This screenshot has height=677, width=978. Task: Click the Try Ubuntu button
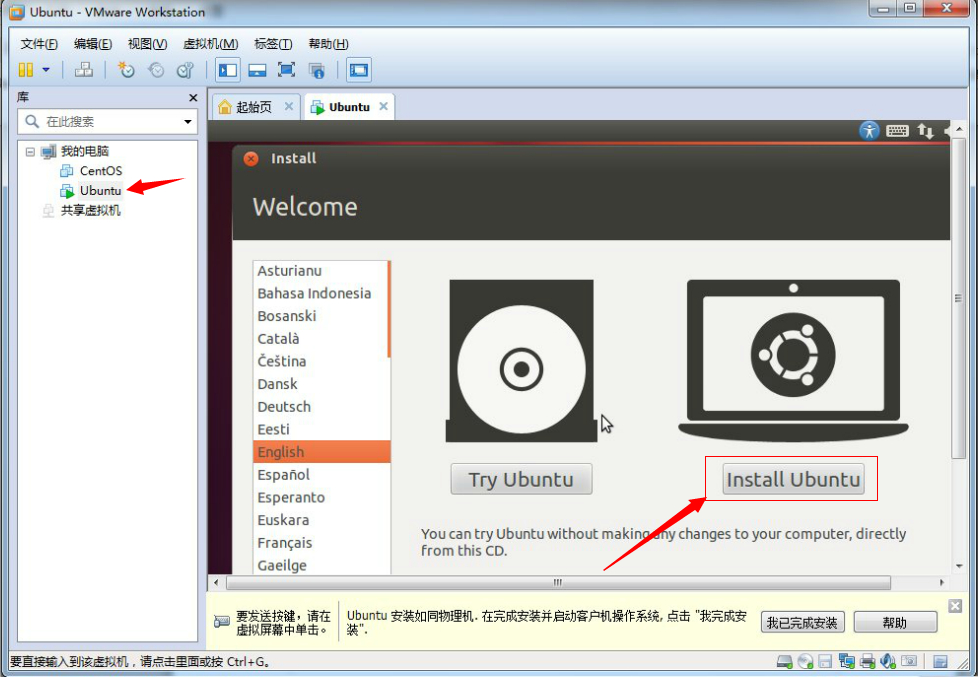[x=521, y=479]
